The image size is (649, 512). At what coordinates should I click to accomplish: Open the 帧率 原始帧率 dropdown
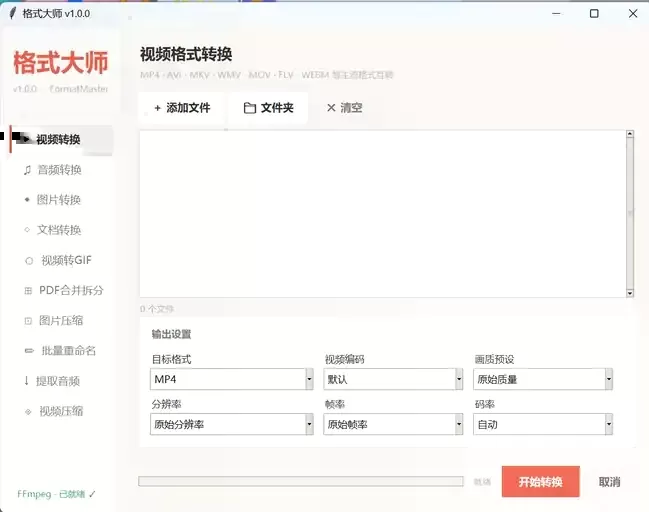393,424
